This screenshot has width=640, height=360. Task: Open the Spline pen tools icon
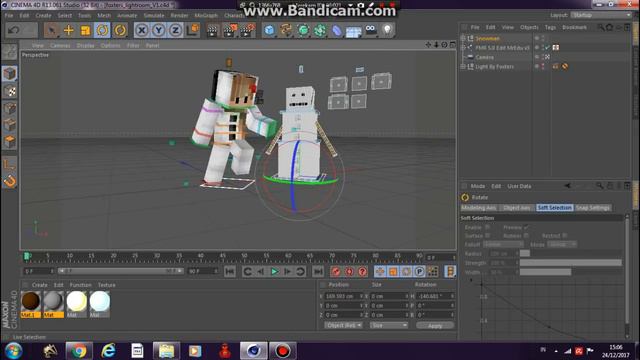click(286, 30)
